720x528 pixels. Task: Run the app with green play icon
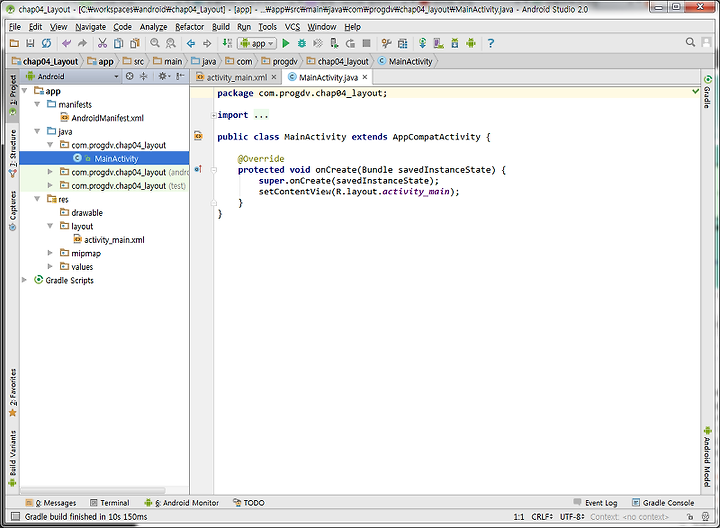point(286,43)
